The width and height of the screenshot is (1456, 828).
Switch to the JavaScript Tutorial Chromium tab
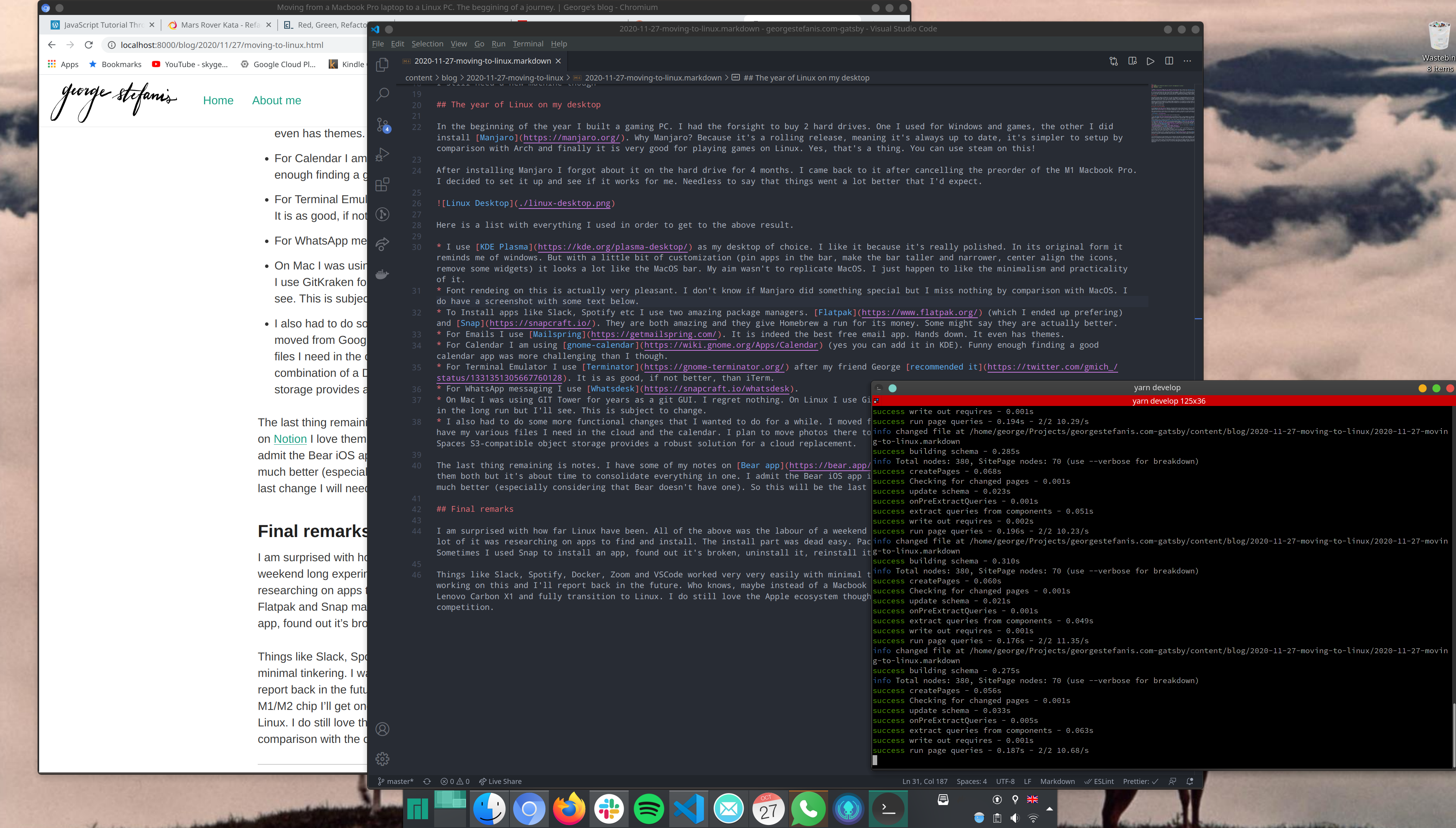(x=97, y=25)
